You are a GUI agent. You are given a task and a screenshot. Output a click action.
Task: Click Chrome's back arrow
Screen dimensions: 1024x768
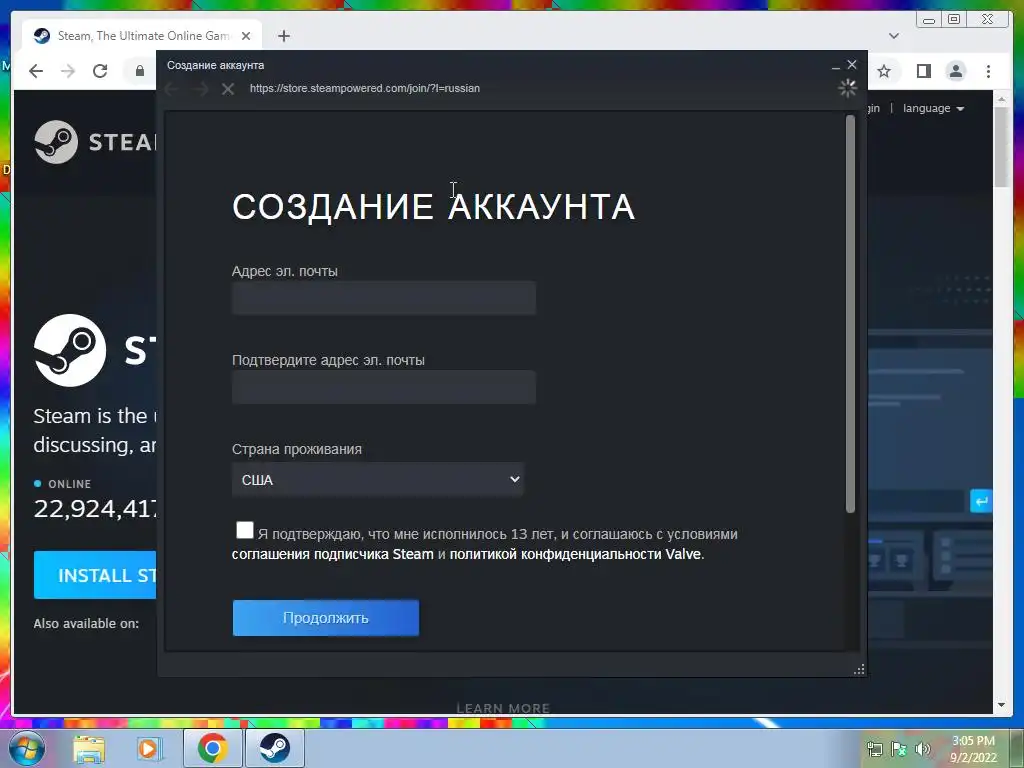(x=36, y=71)
